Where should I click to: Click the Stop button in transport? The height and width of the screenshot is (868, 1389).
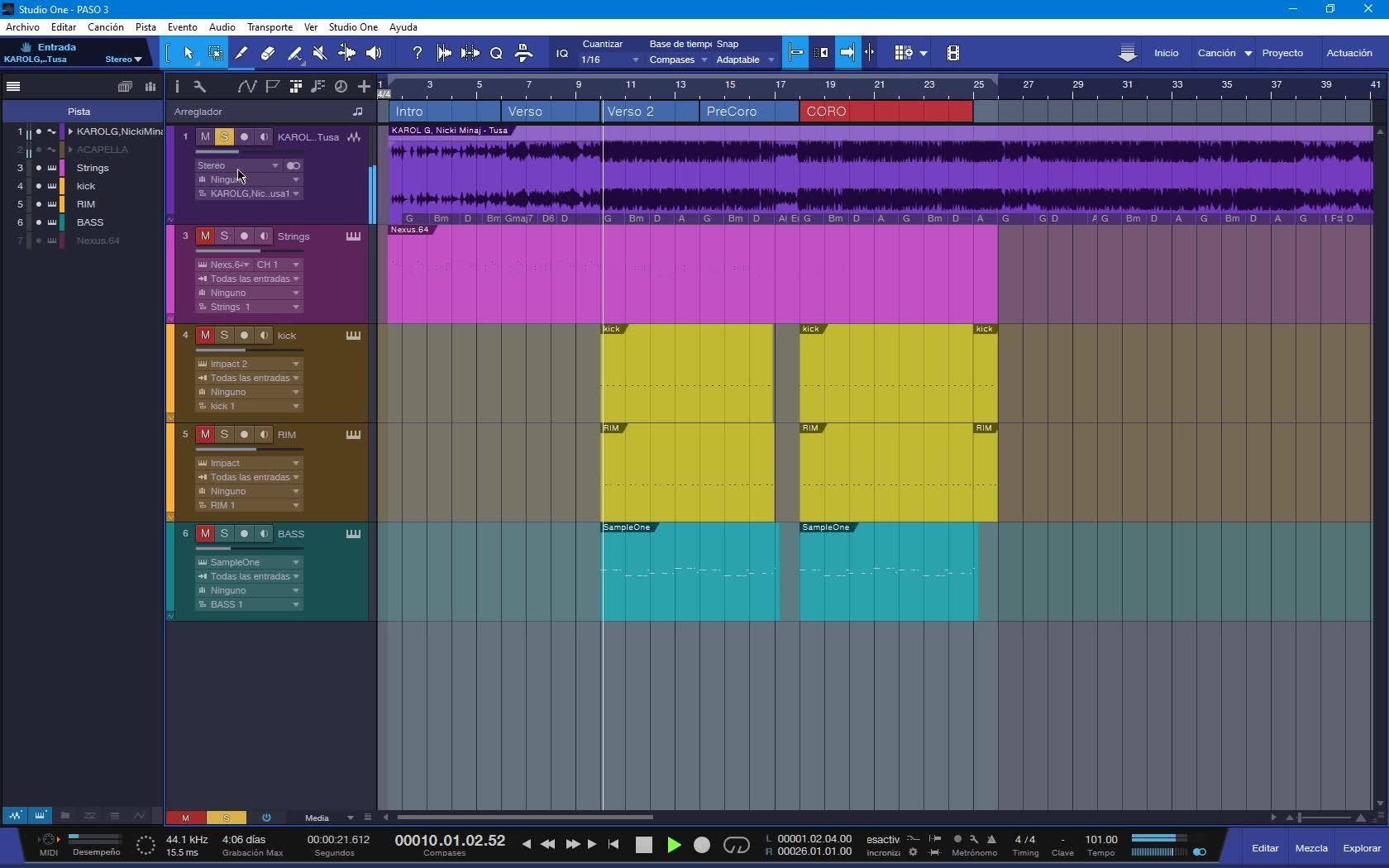click(644, 845)
